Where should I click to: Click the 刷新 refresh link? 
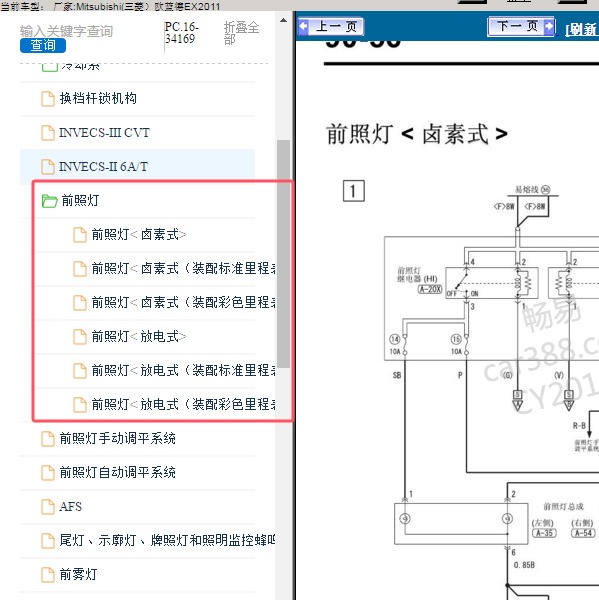point(582,29)
